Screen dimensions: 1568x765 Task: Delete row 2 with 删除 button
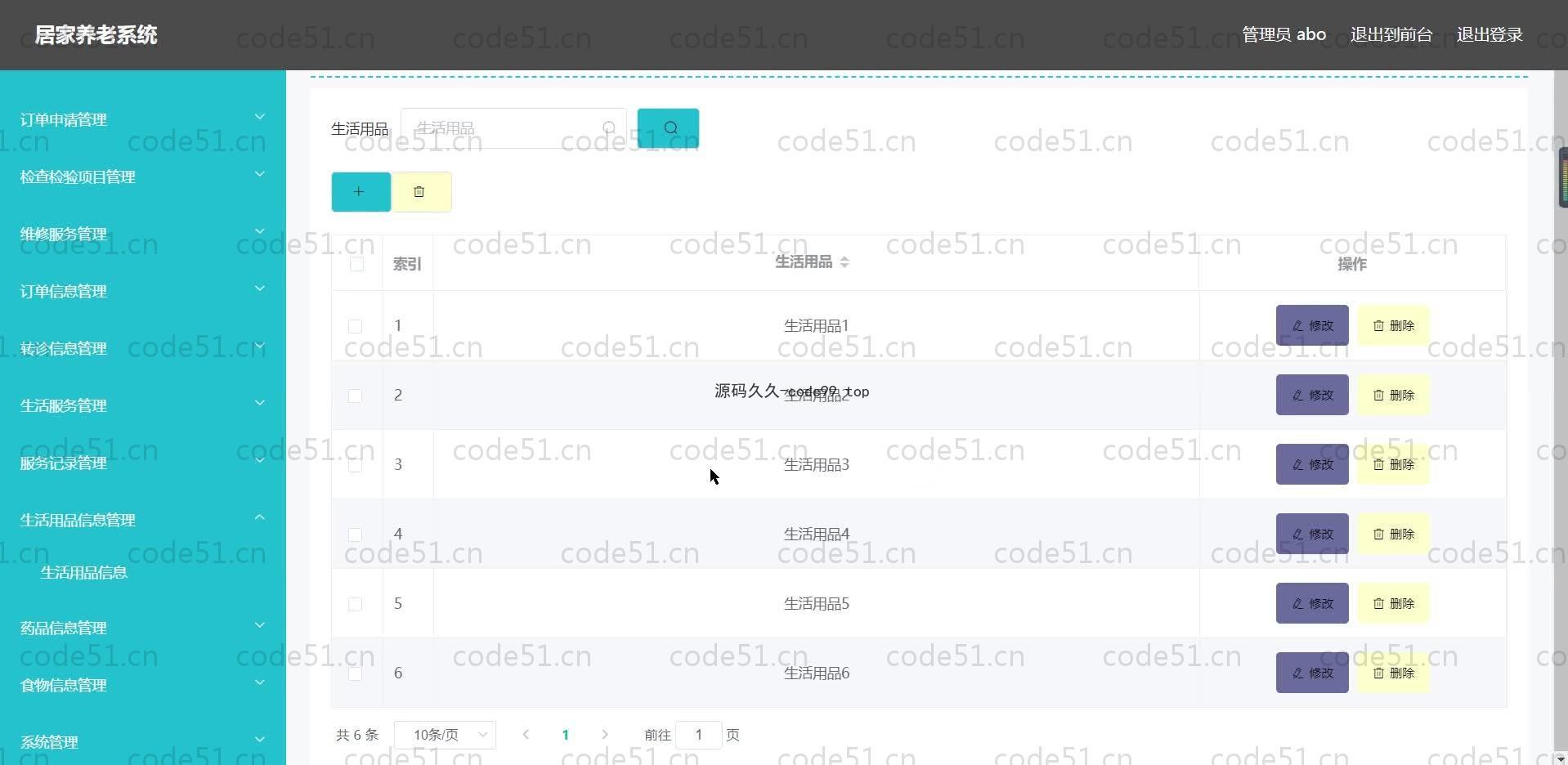pos(1393,395)
